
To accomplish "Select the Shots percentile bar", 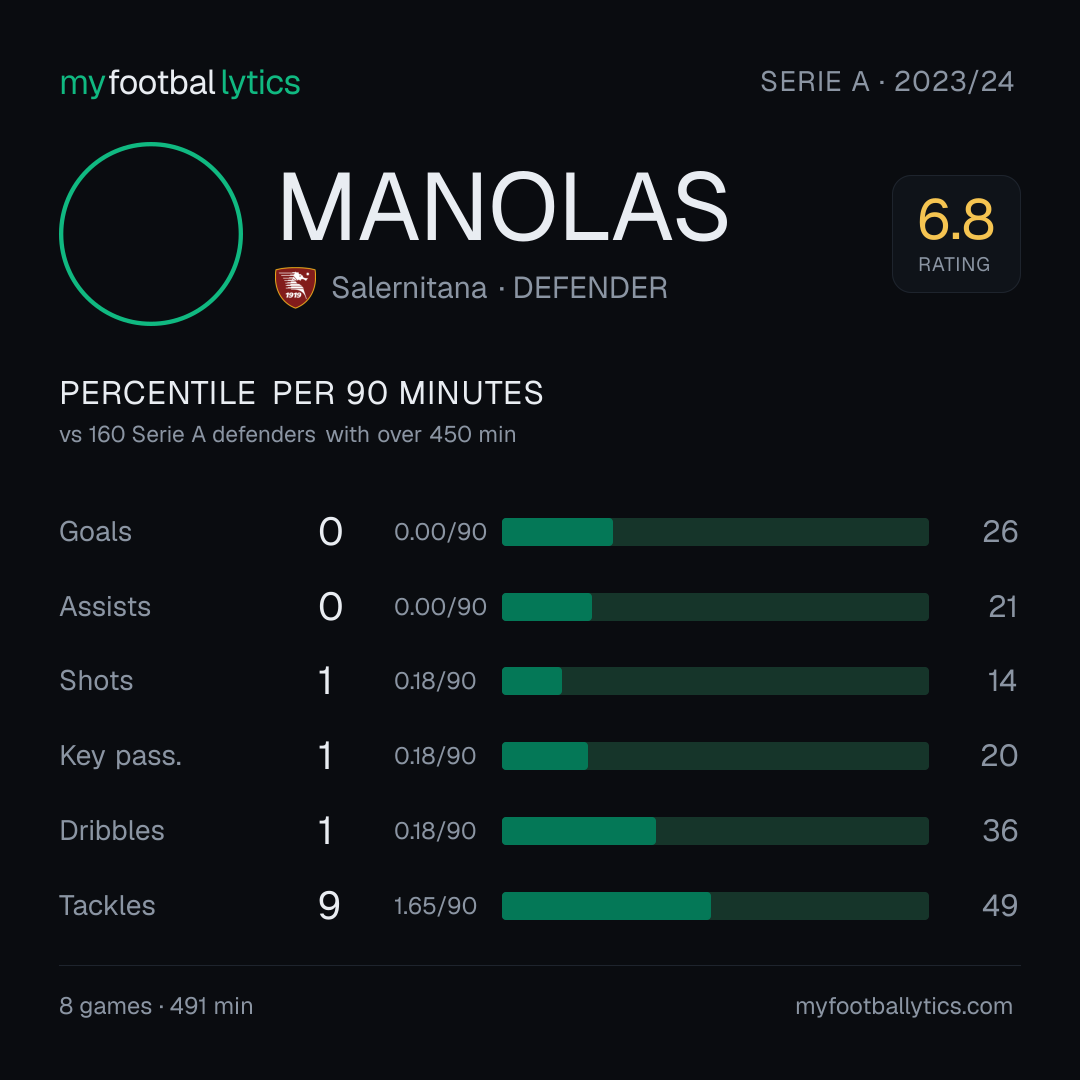I will pyautogui.click(x=715, y=681).
